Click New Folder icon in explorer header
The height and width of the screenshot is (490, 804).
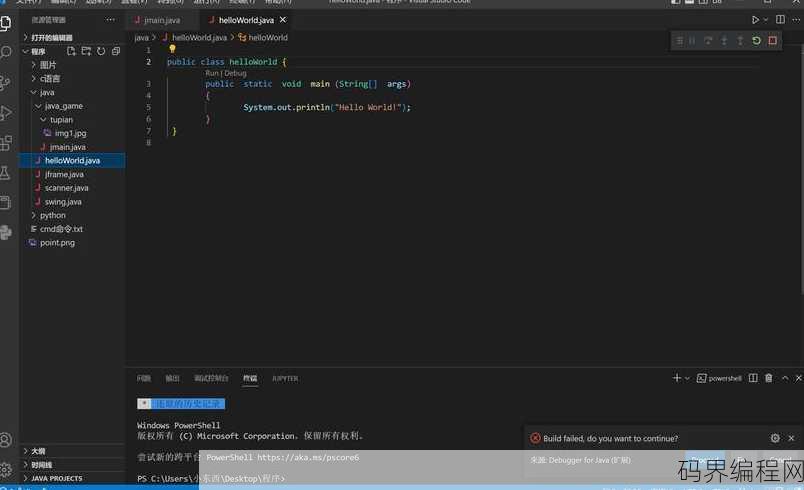coord(86,51)
